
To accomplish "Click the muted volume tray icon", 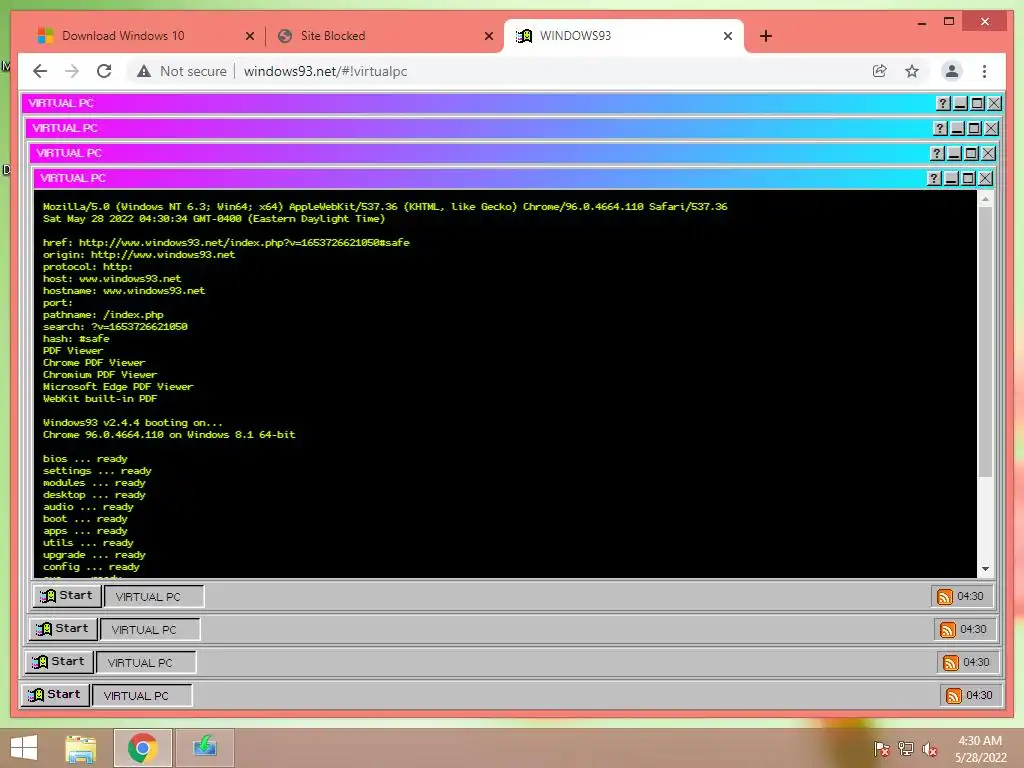I will click(x=930, y=748).
